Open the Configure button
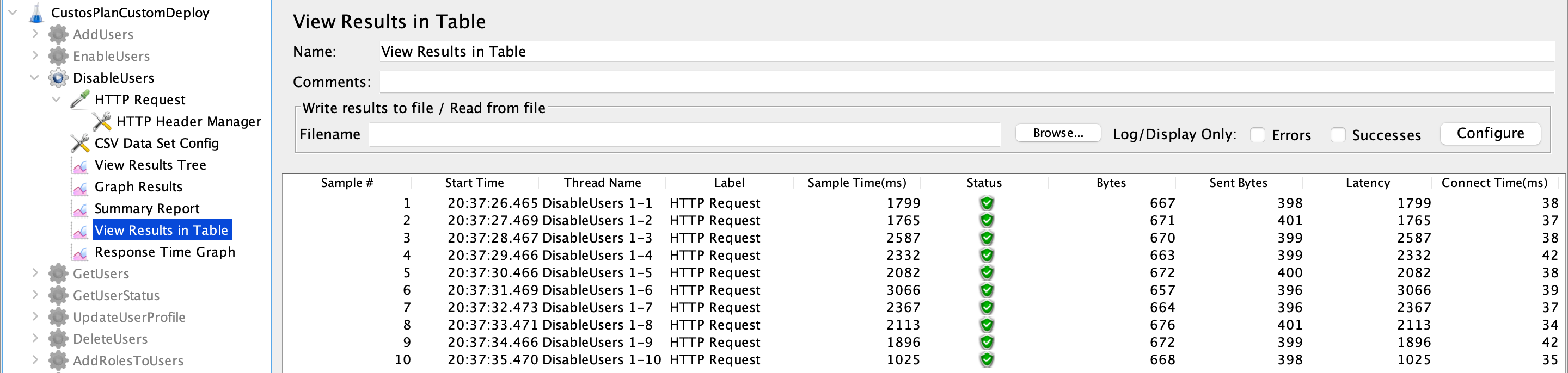The width and height of the screenshot is (1568, 373). tap(1490, 134)
